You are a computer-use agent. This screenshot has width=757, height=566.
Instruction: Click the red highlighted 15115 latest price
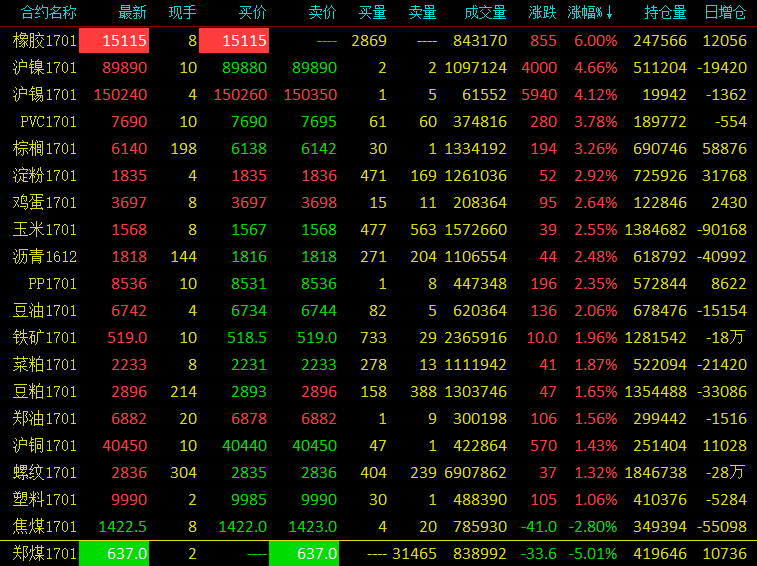[x=114, y=41]
